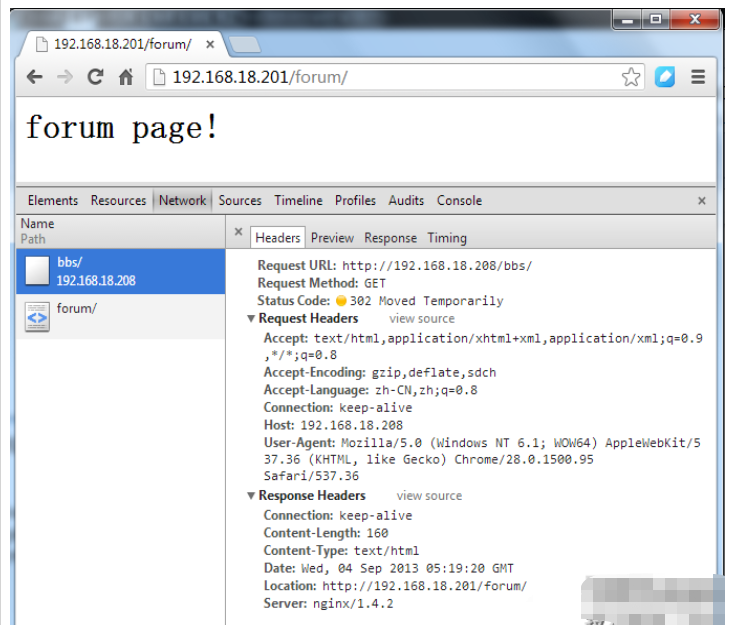Maximize the browser window
The image size is (737, 625).
[656, 19]
